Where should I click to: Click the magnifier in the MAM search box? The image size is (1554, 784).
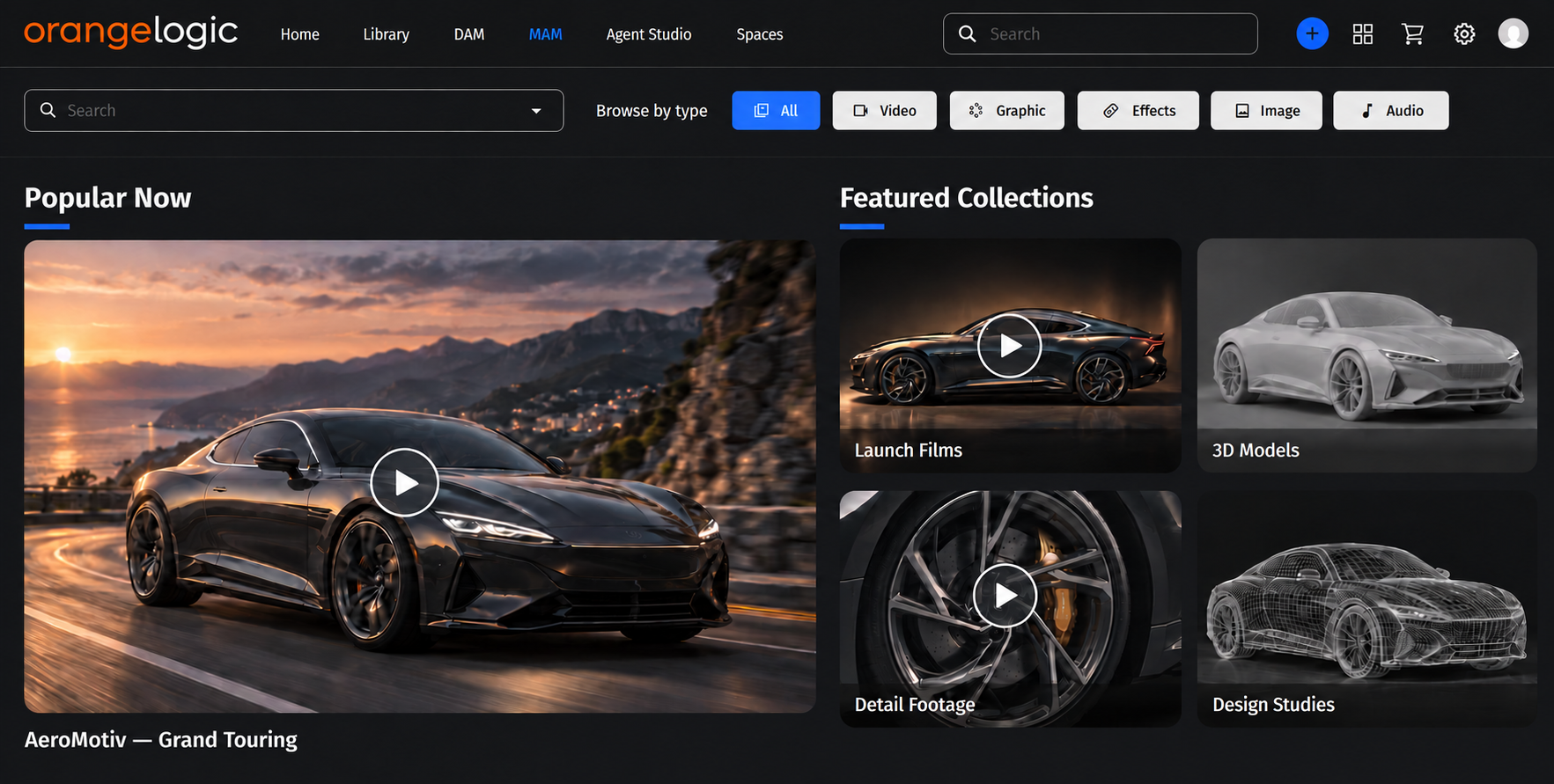coord(48,110)
